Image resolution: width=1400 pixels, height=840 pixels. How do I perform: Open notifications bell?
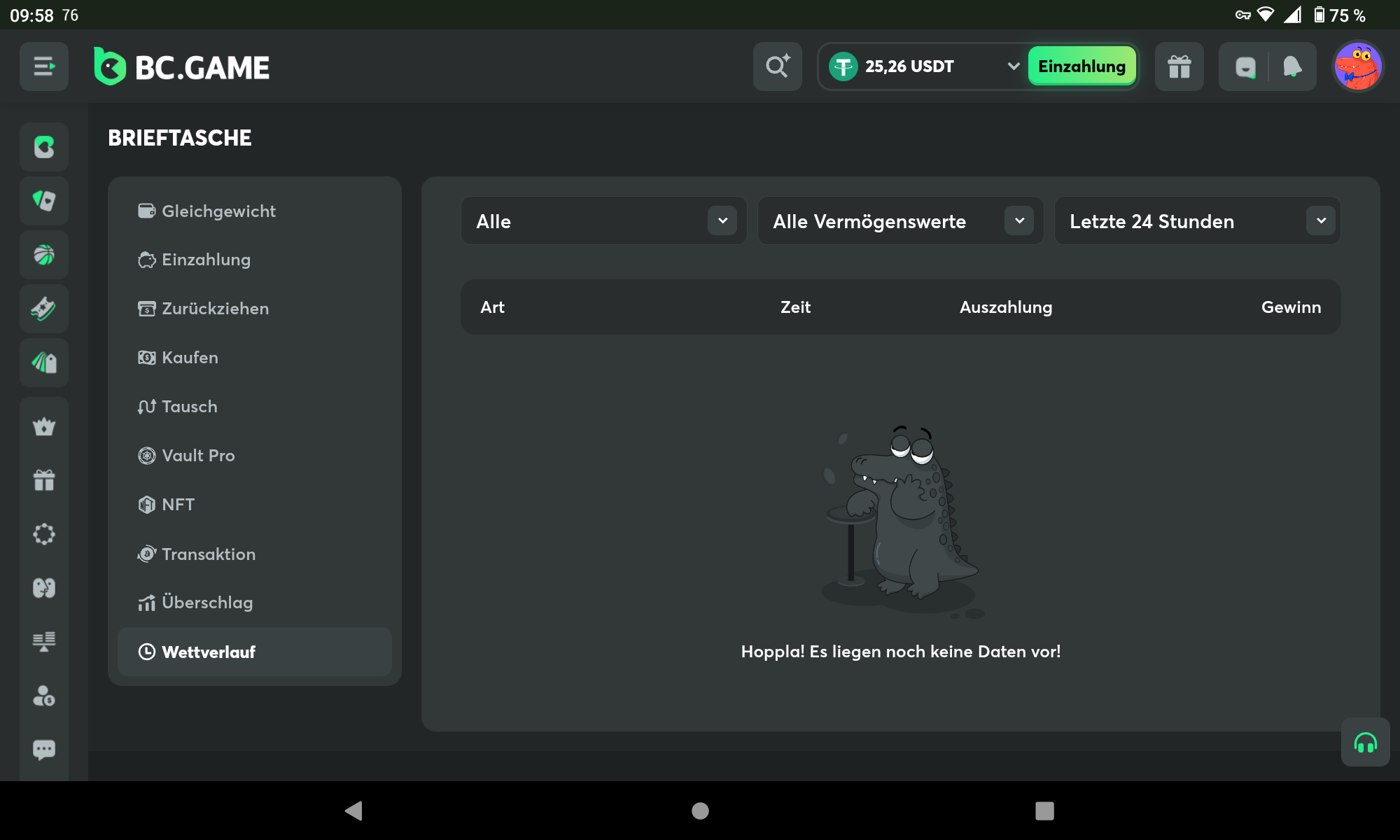pyautogui.click(x=1292, y=67)
